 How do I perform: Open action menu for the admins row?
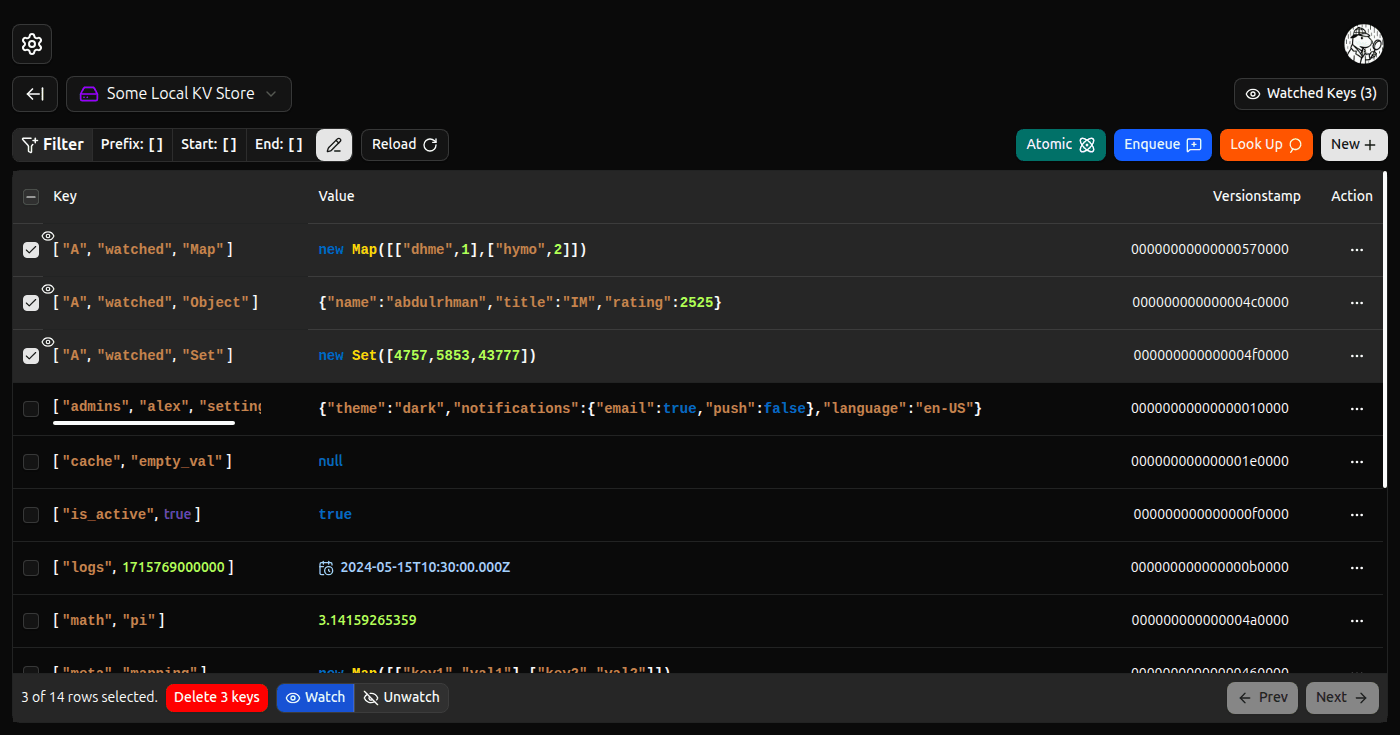[1357, 409]
